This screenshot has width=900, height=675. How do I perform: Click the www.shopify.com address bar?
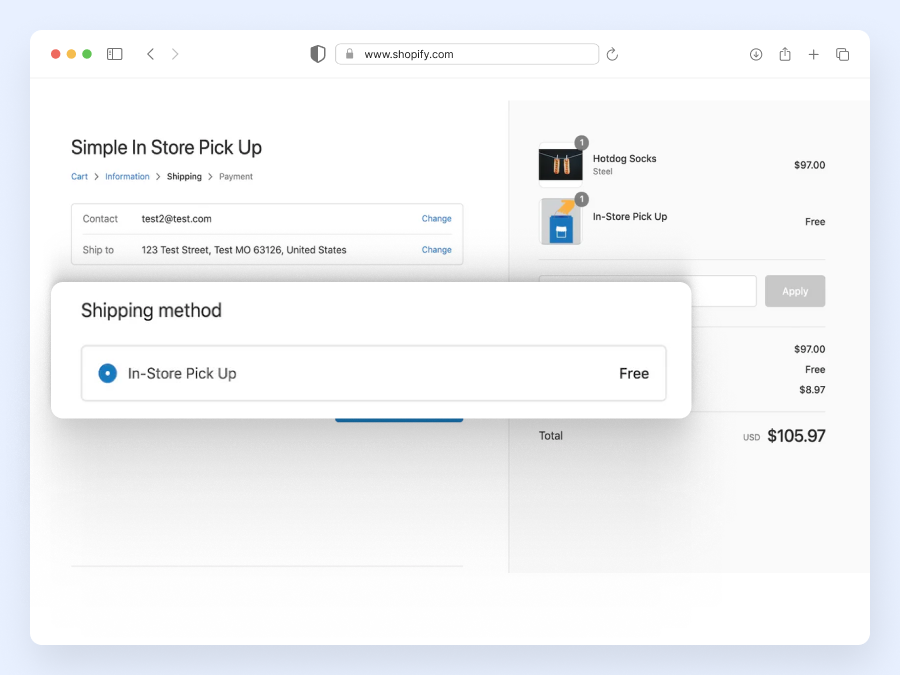467,54
